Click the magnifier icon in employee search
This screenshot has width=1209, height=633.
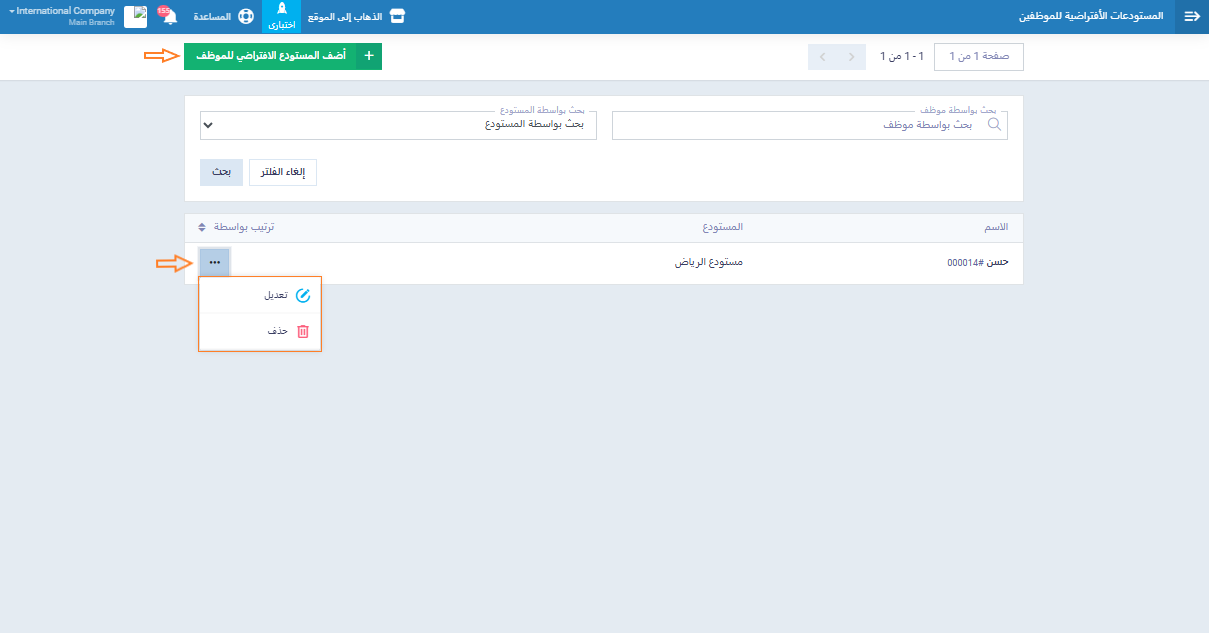coord(994,125)
